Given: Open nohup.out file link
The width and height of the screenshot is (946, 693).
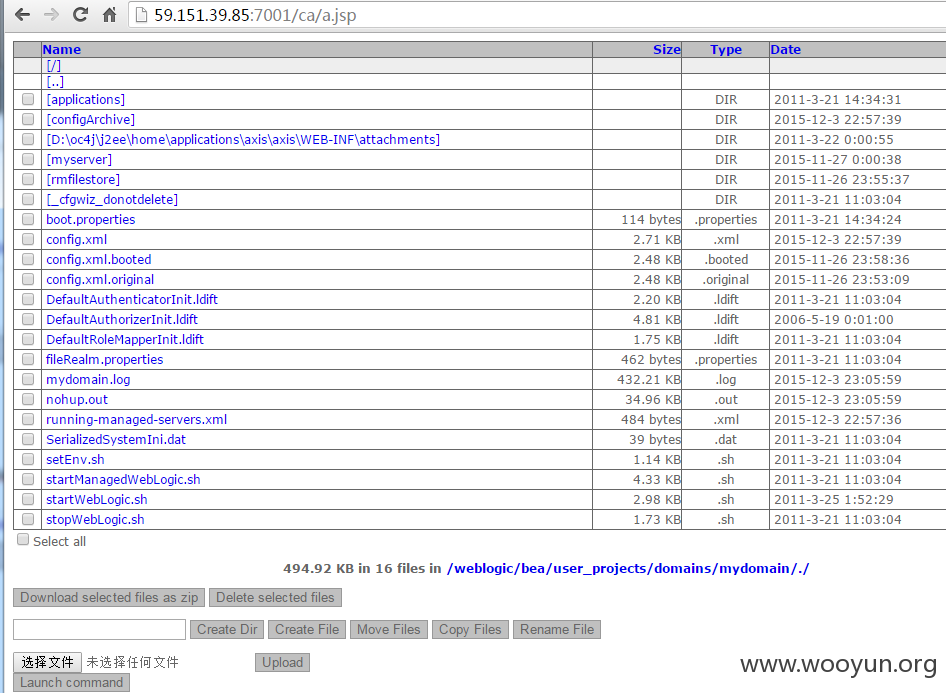Looking at the screenshot, I should 77,399.
